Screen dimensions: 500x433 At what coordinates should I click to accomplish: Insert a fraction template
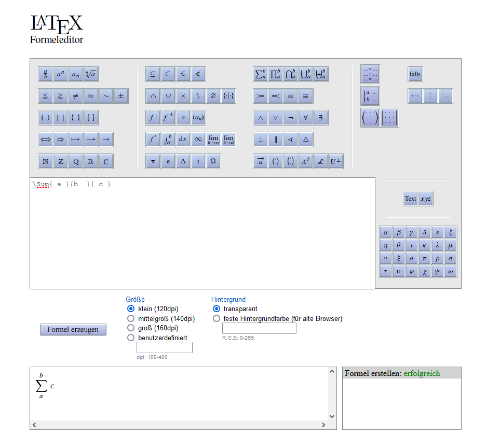pyautogui.click(x=45, y=74)
